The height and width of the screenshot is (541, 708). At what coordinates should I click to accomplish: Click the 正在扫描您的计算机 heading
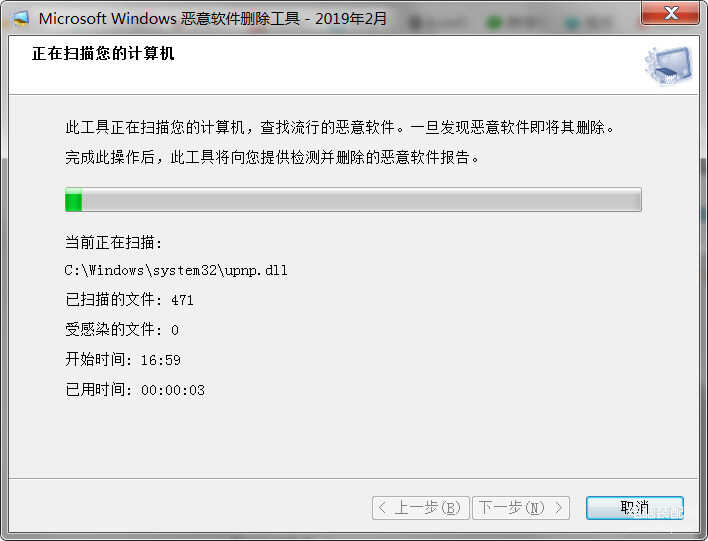[x=103, y=53]
